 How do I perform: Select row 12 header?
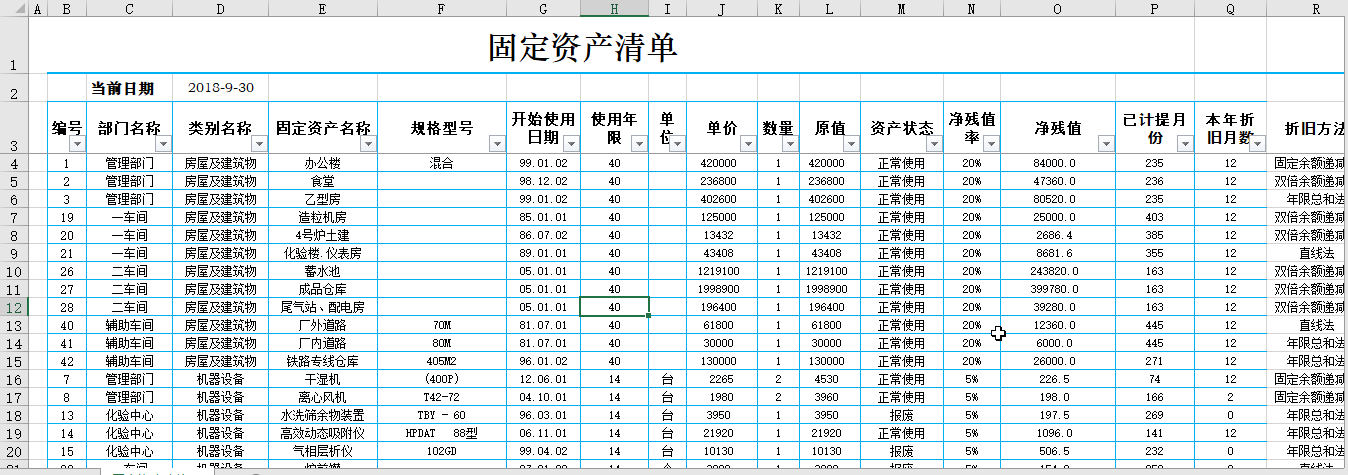click(x=14, y=307)
